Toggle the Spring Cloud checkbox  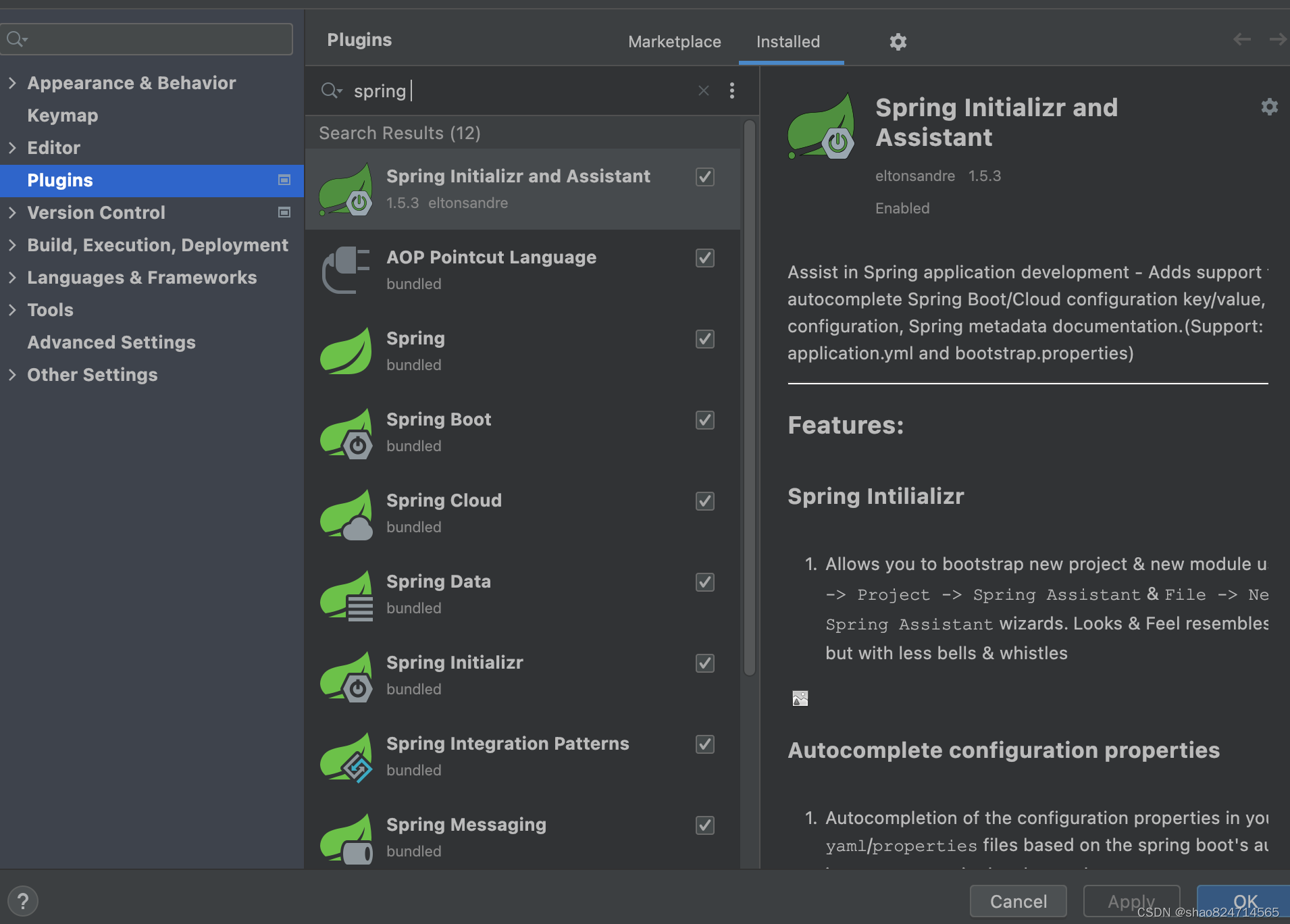coord(705,501)
